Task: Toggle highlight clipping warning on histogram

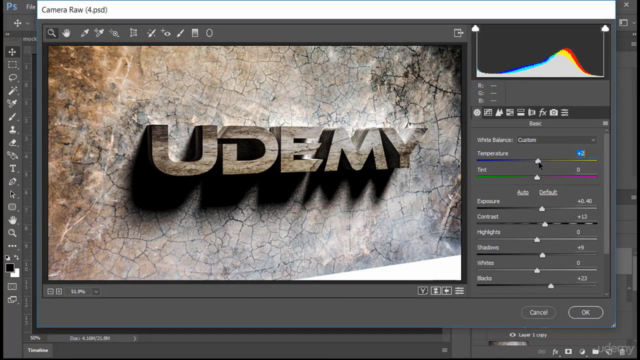Action: (x=605, y=28)
